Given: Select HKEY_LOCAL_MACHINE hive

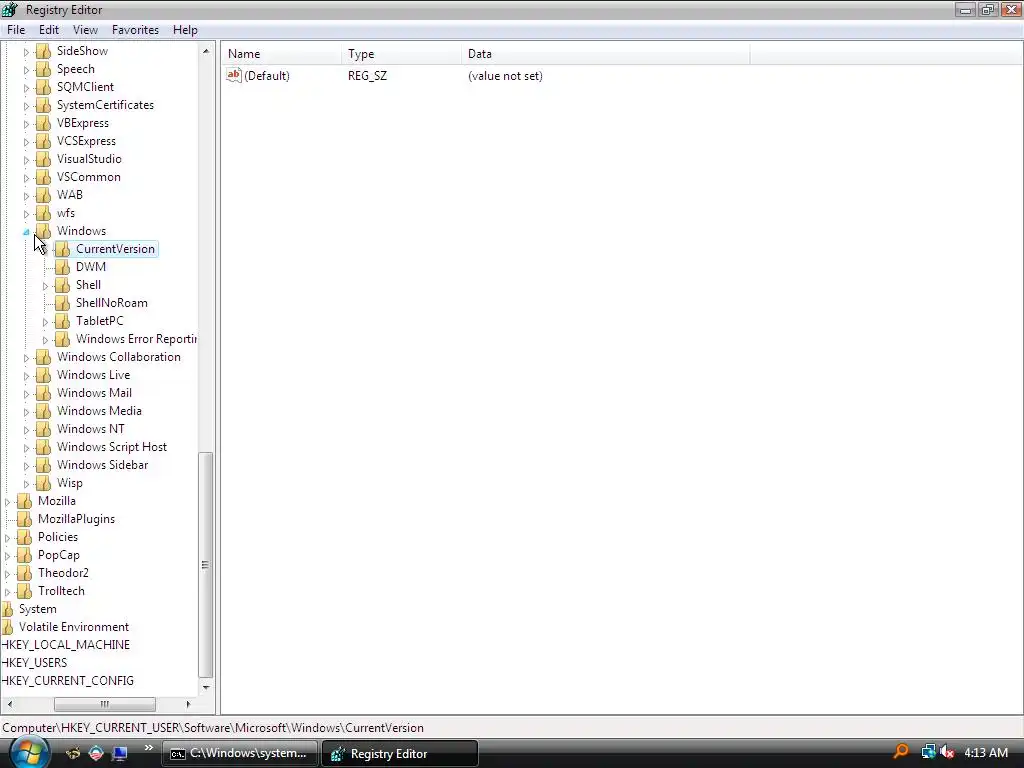Looking at the screenshot, I should point(65,645).
